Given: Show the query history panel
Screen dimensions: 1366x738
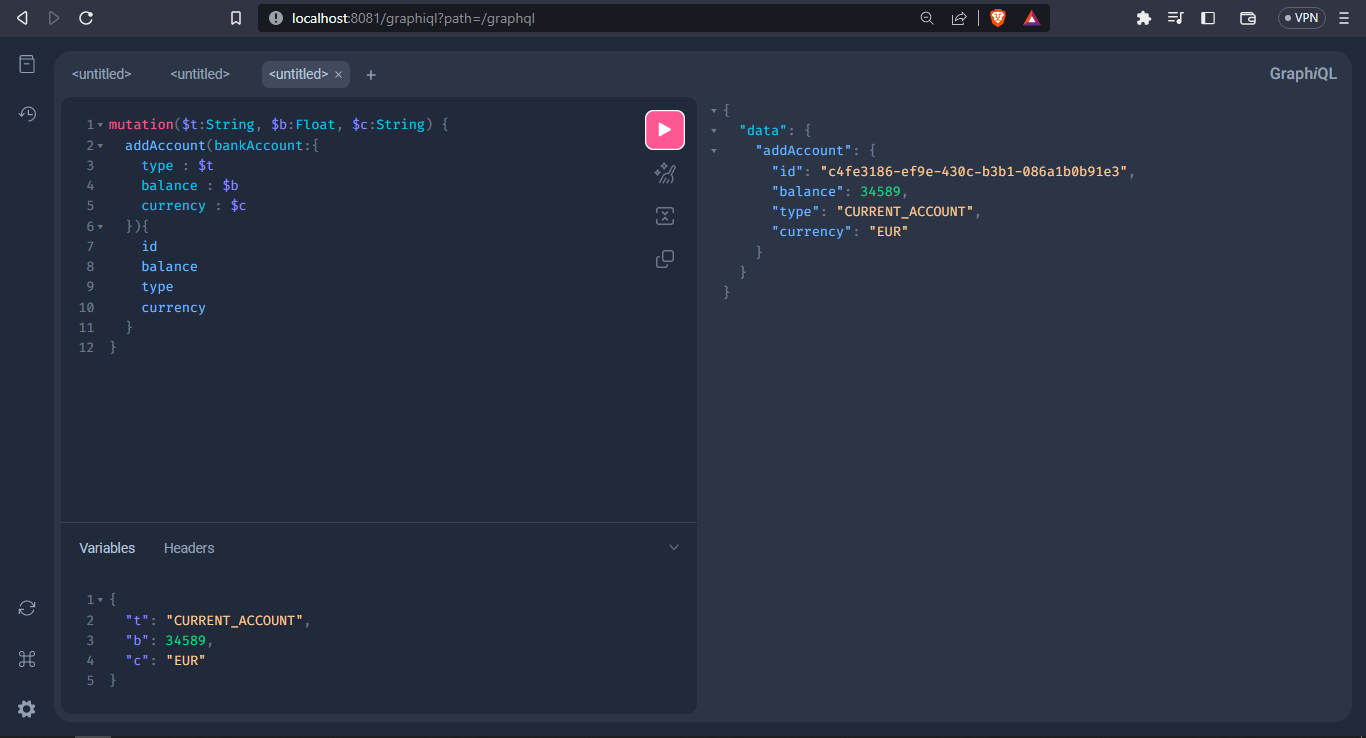Looking at the screenshot, I should [x=26, y=114].
